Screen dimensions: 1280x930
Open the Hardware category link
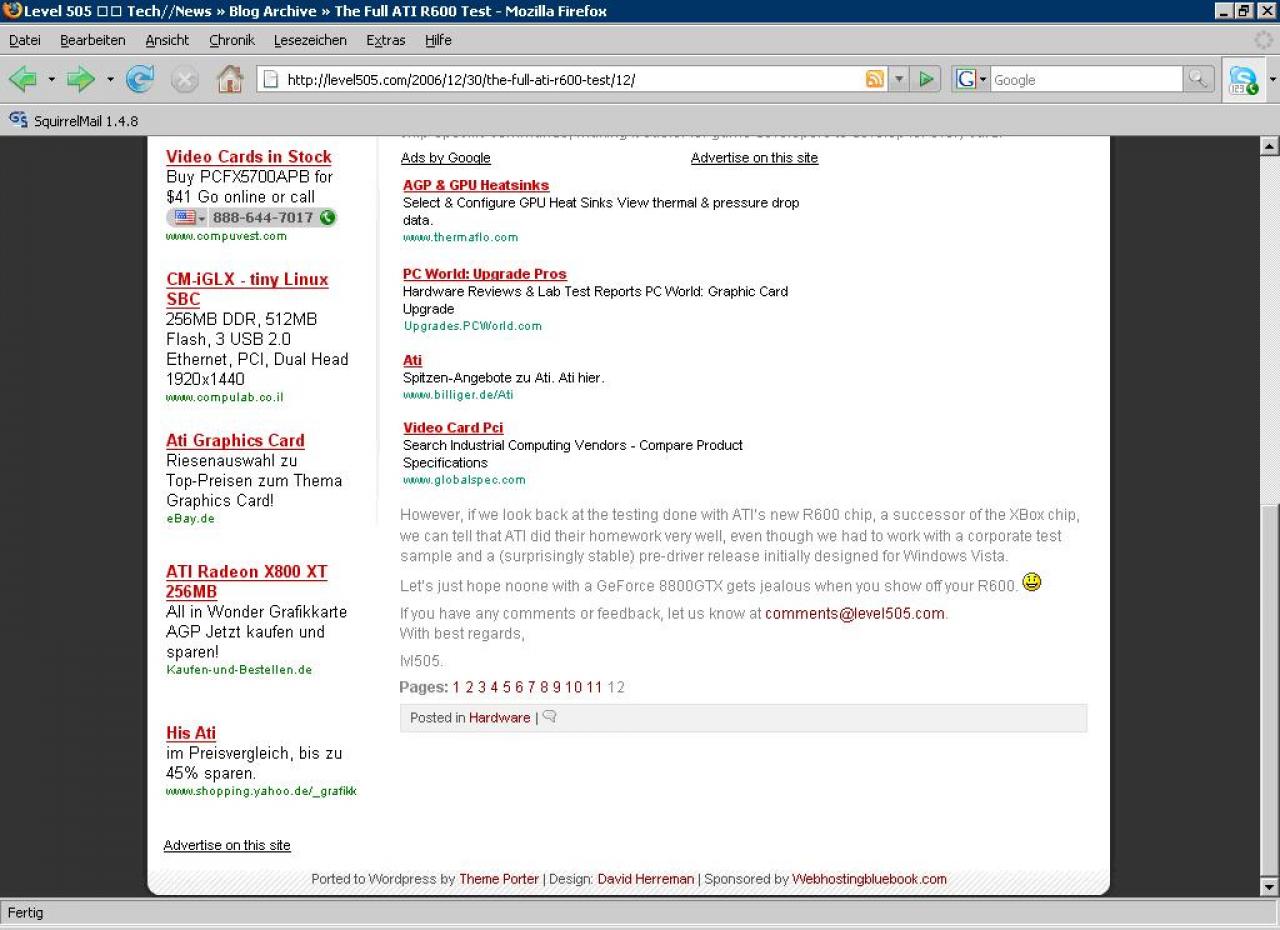500,718
